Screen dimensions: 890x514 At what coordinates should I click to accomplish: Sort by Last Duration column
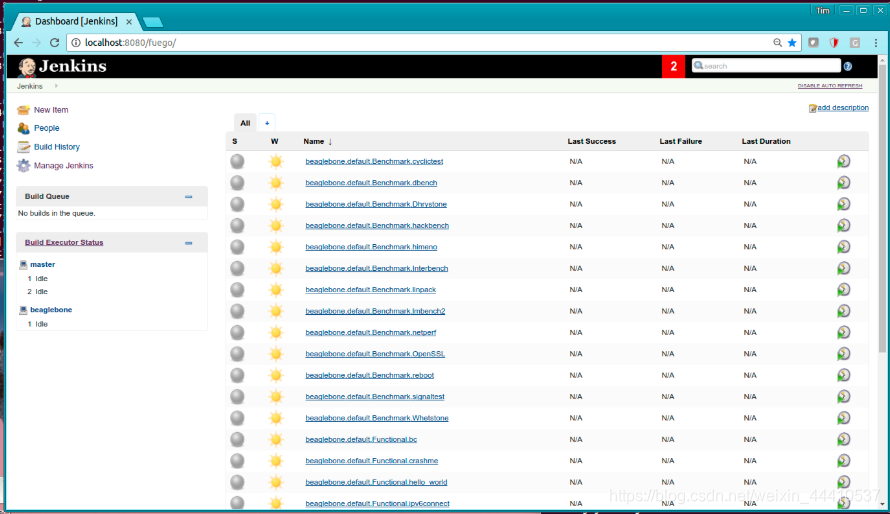point(766,141)
